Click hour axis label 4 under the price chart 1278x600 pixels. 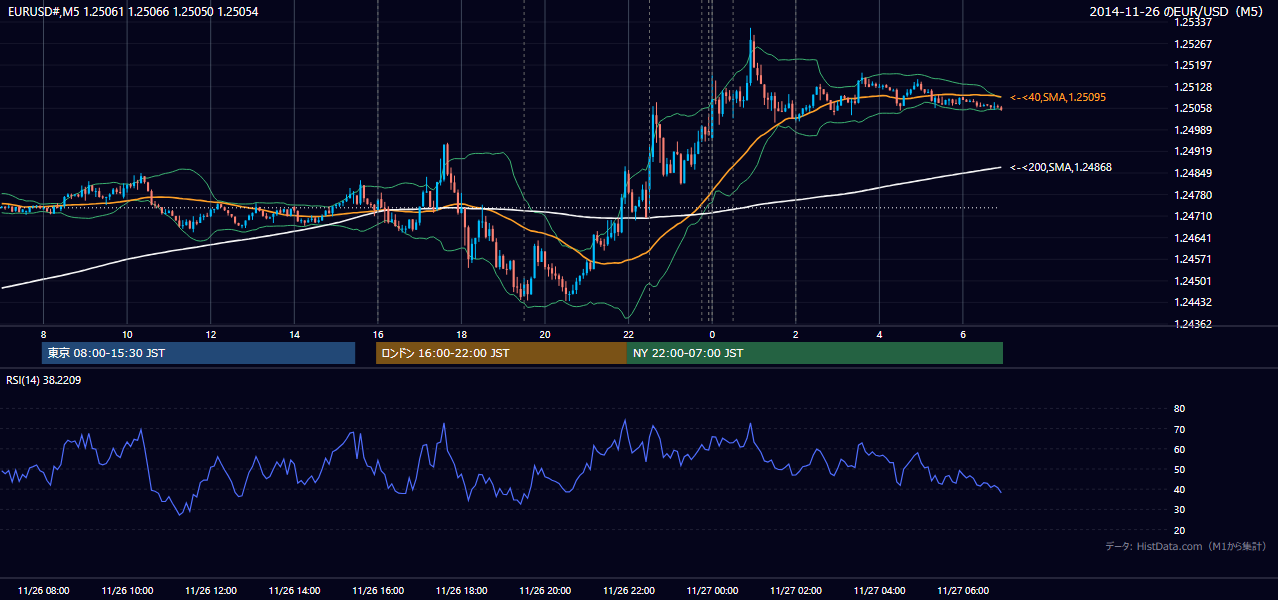click(879, 334)
